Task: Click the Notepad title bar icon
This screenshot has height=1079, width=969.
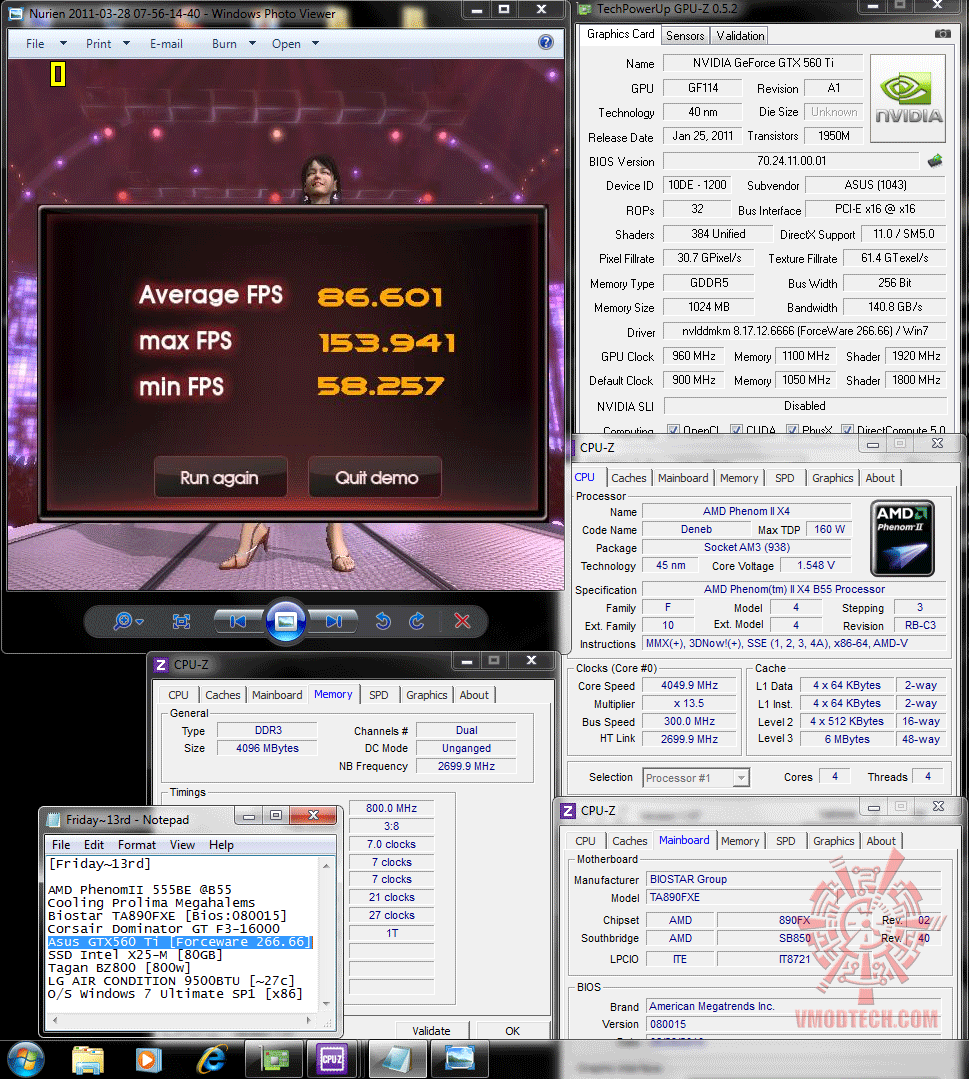Action: (x=53, y=820)
